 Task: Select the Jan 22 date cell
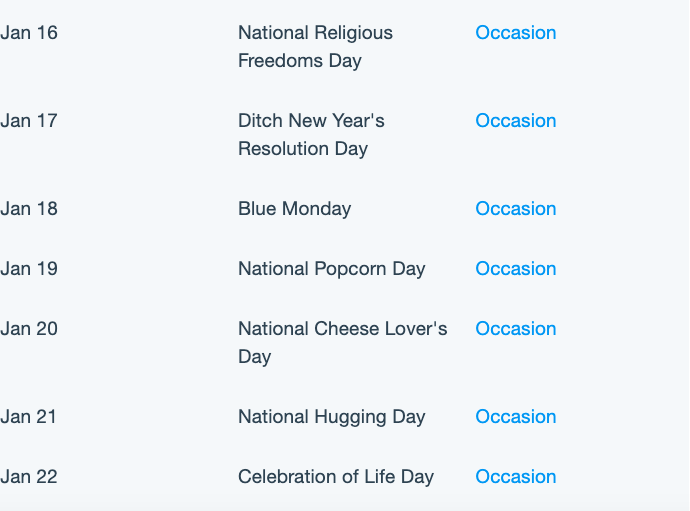29,476
